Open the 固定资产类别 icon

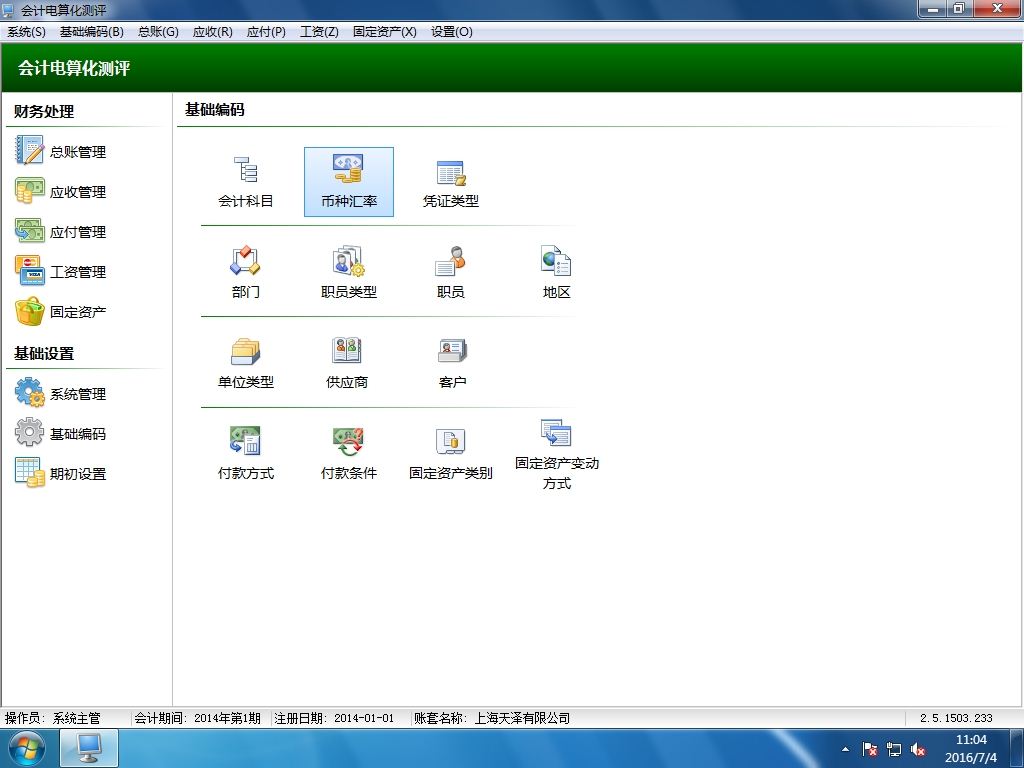click(x=451, y=454)
